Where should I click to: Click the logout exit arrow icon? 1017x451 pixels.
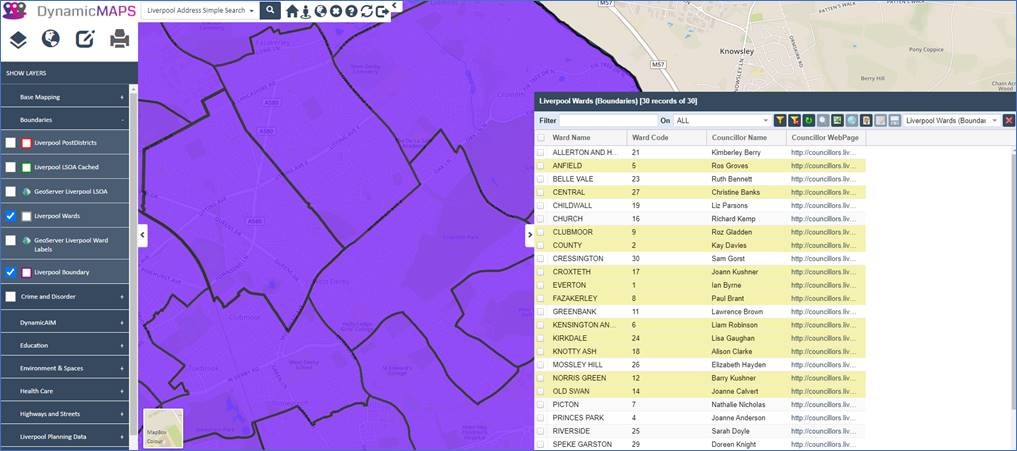click(x=382, y=11)
